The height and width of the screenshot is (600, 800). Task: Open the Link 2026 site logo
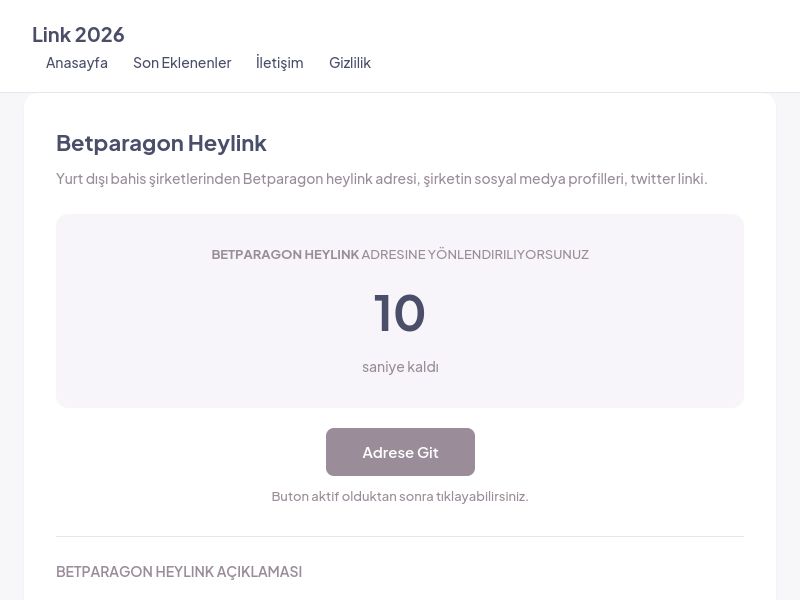[78, 35]
